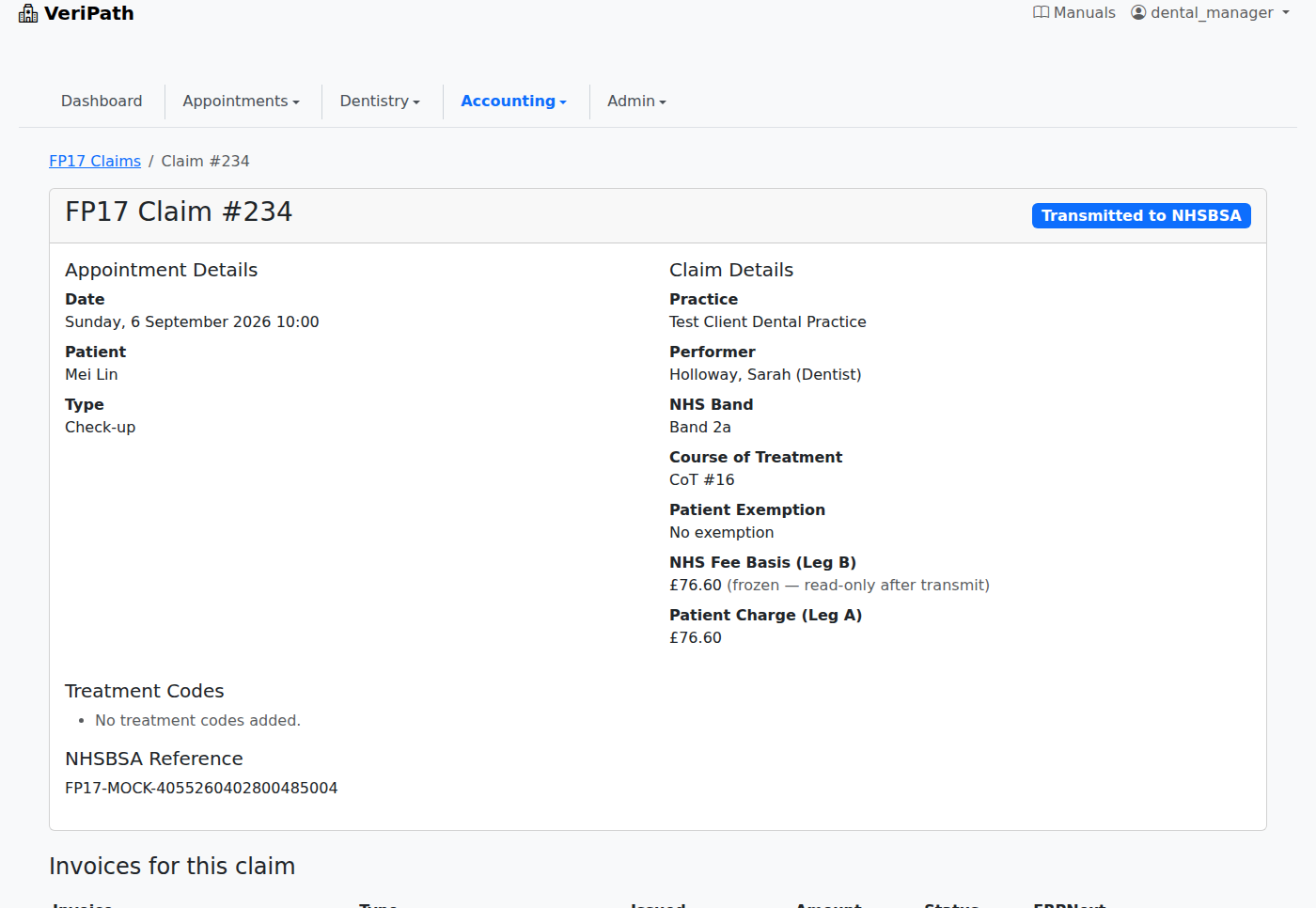The width and height of the screenshot is (1316, 908).
Task: Click the Band 2a value
Action: [x=700, y=427]
